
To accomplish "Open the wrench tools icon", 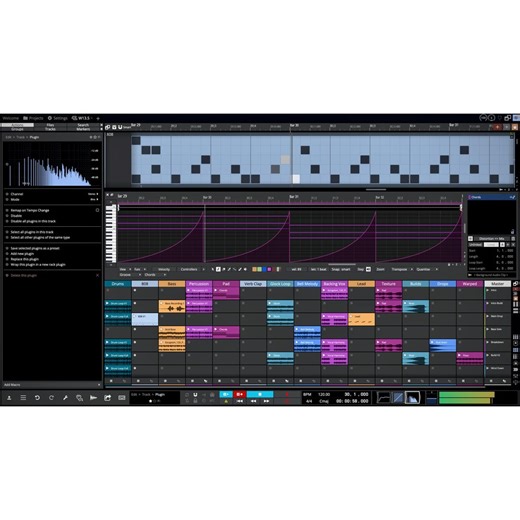I will tap(65, 398).
